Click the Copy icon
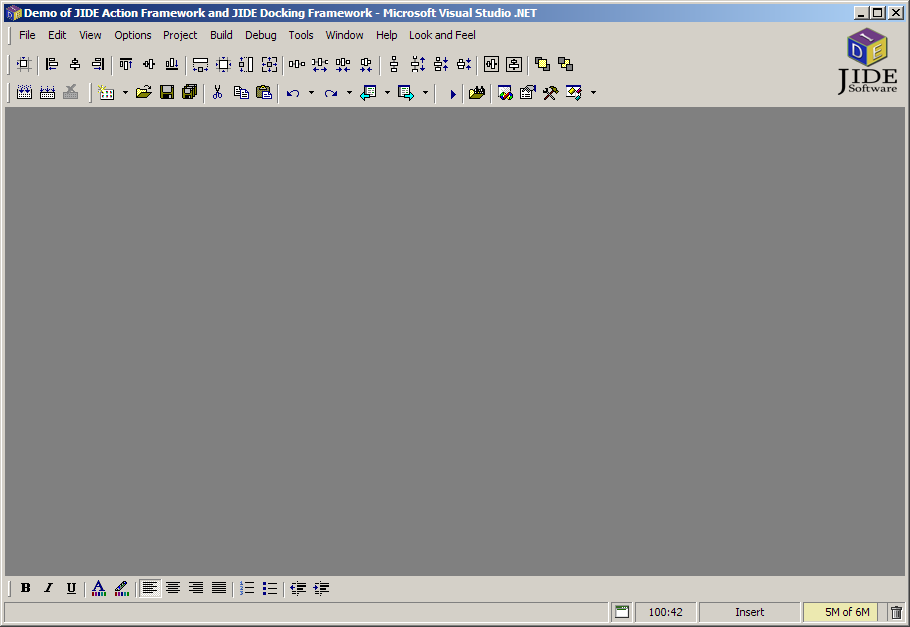 241,92
